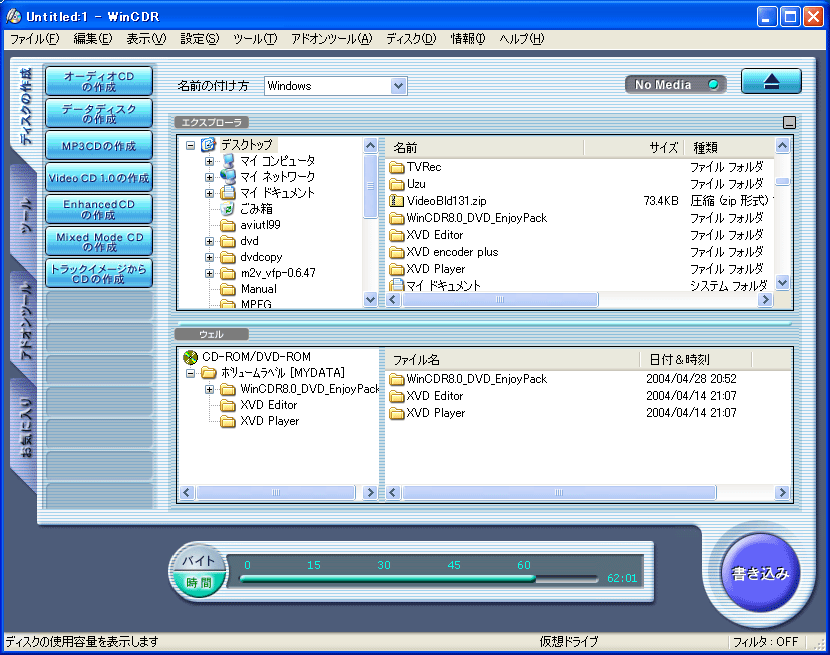Select Mixed Mode CD の作成 in the sidebar
This screenshot has width=830, height=655.
pyautogui.click(x=98, y=240)
